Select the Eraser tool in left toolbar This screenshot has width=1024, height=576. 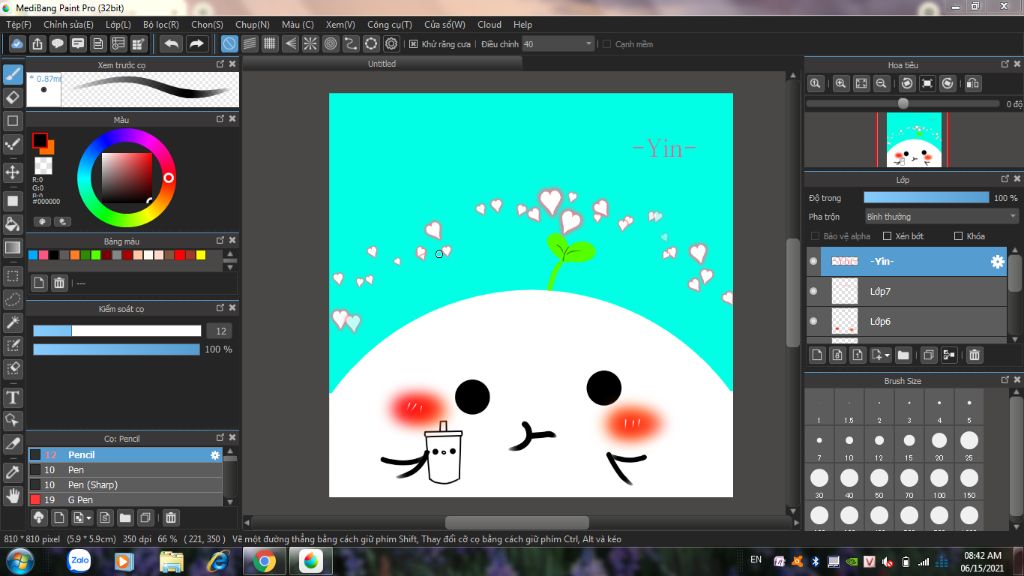coord(13,97)
